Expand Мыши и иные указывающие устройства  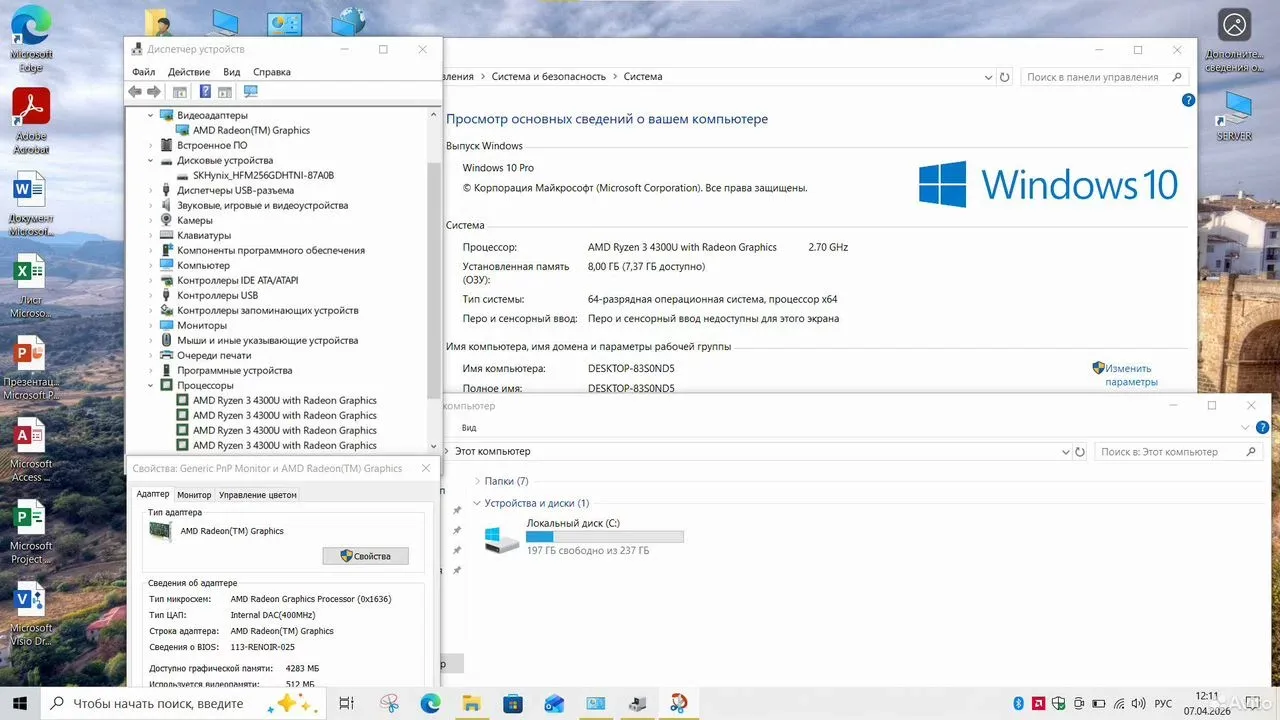coord(151,340)
